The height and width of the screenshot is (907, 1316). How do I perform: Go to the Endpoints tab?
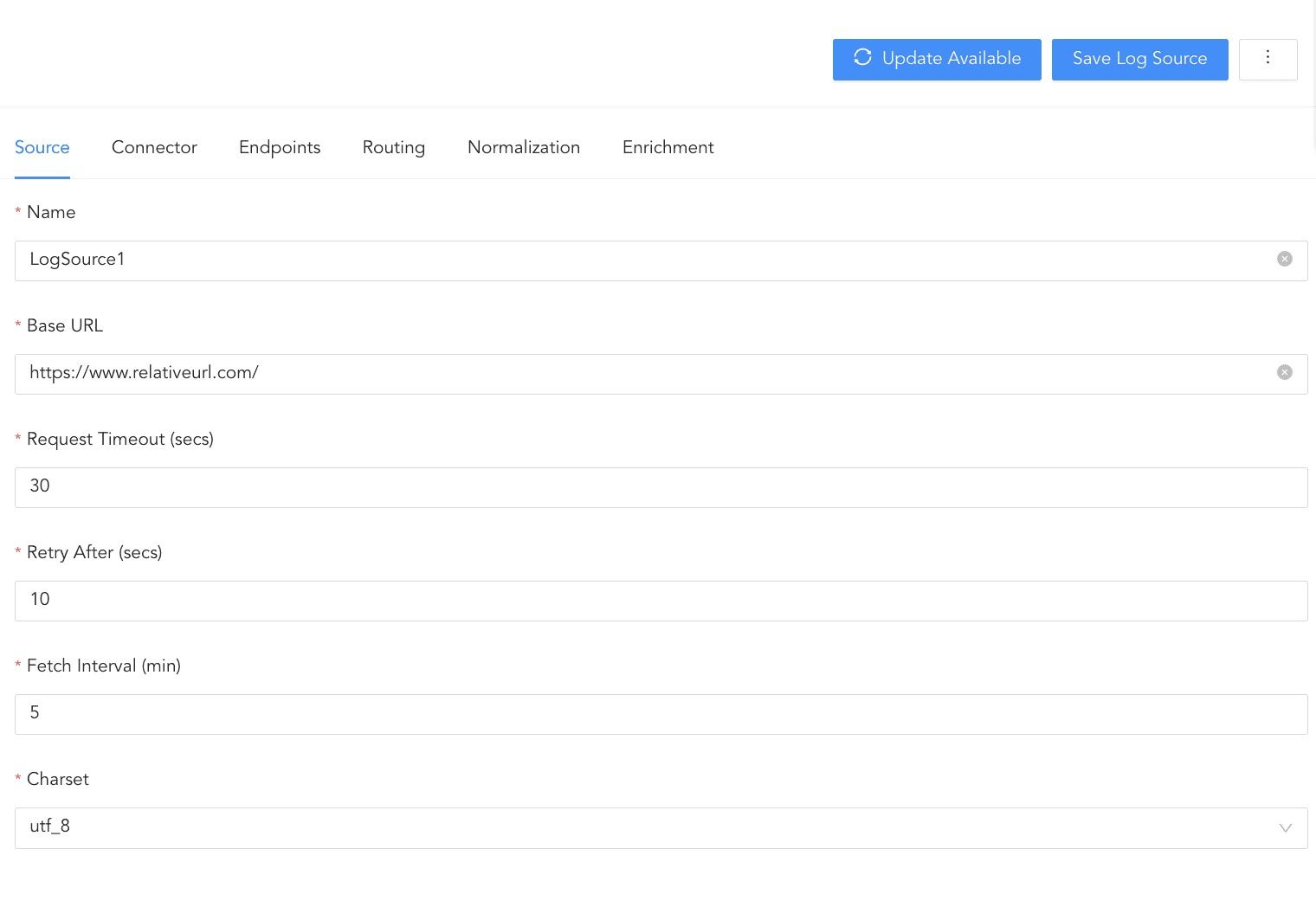(x=280, y=147)
